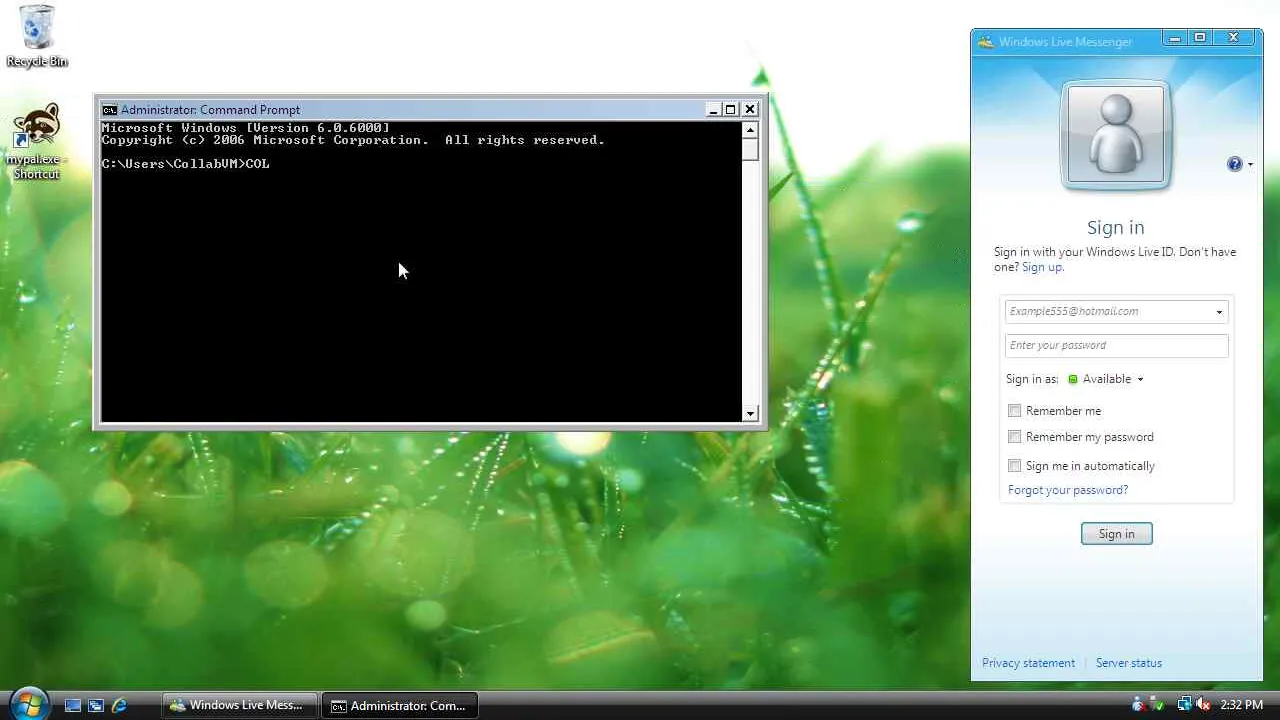Click the Command Prompt scroll down arrow
Screen dimensions: 1280x720
750,414
